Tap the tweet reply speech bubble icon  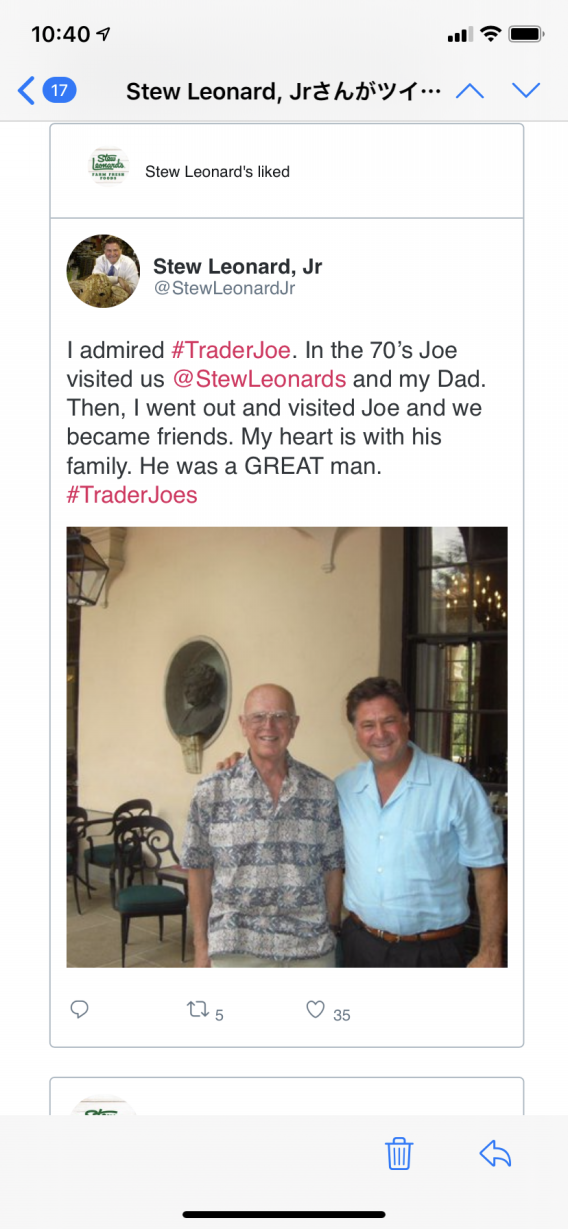[80, 1010]
